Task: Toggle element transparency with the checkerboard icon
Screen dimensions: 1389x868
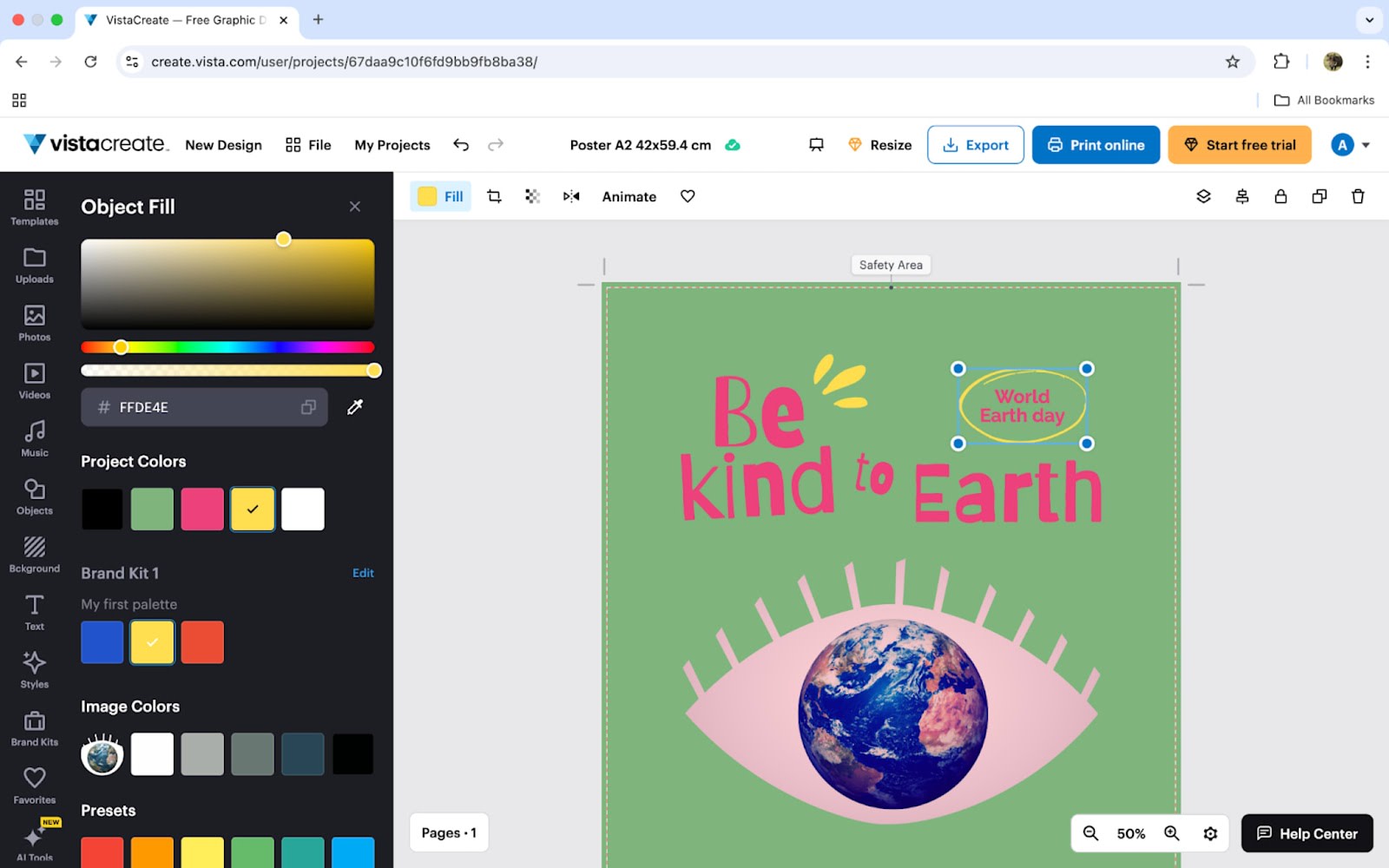Action: [x=532, y=196]
